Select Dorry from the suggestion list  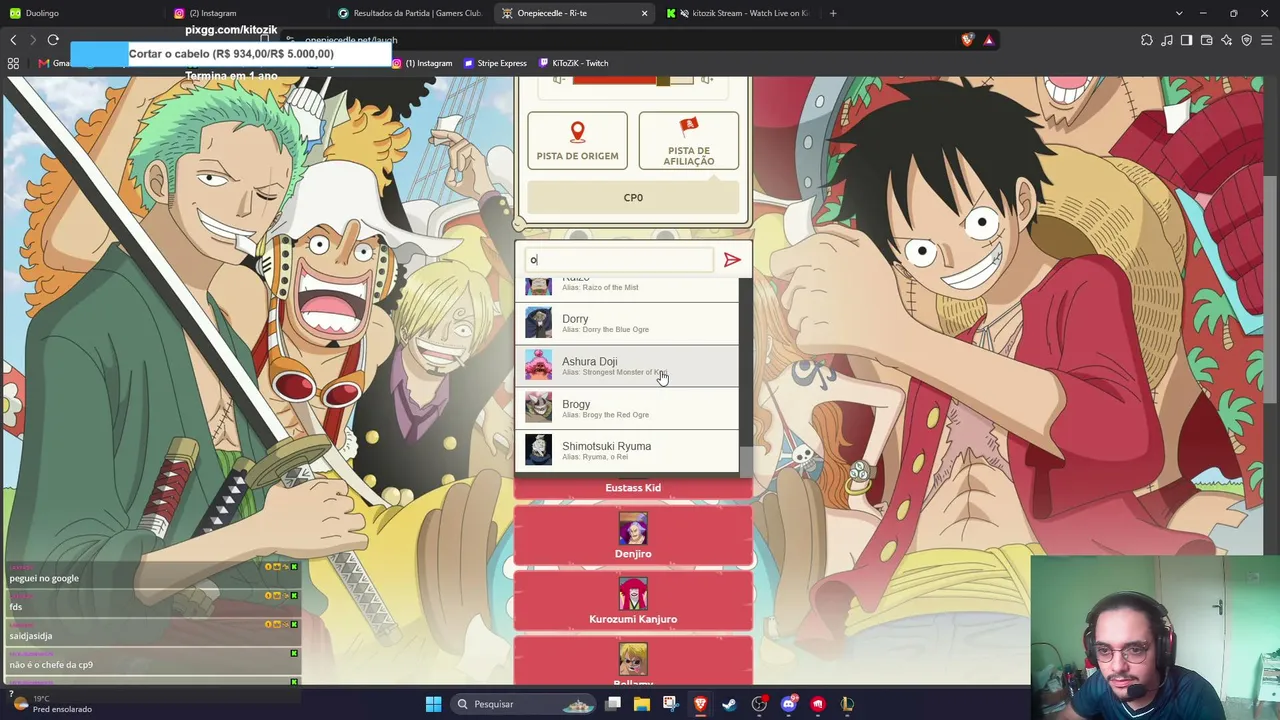627,323
